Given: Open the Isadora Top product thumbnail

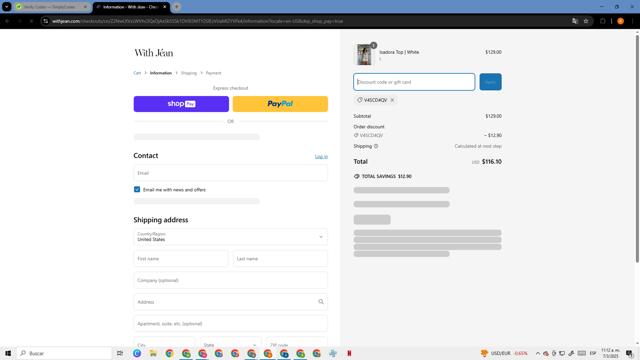Looking at the screenshot, I should [x=364, y=54].
